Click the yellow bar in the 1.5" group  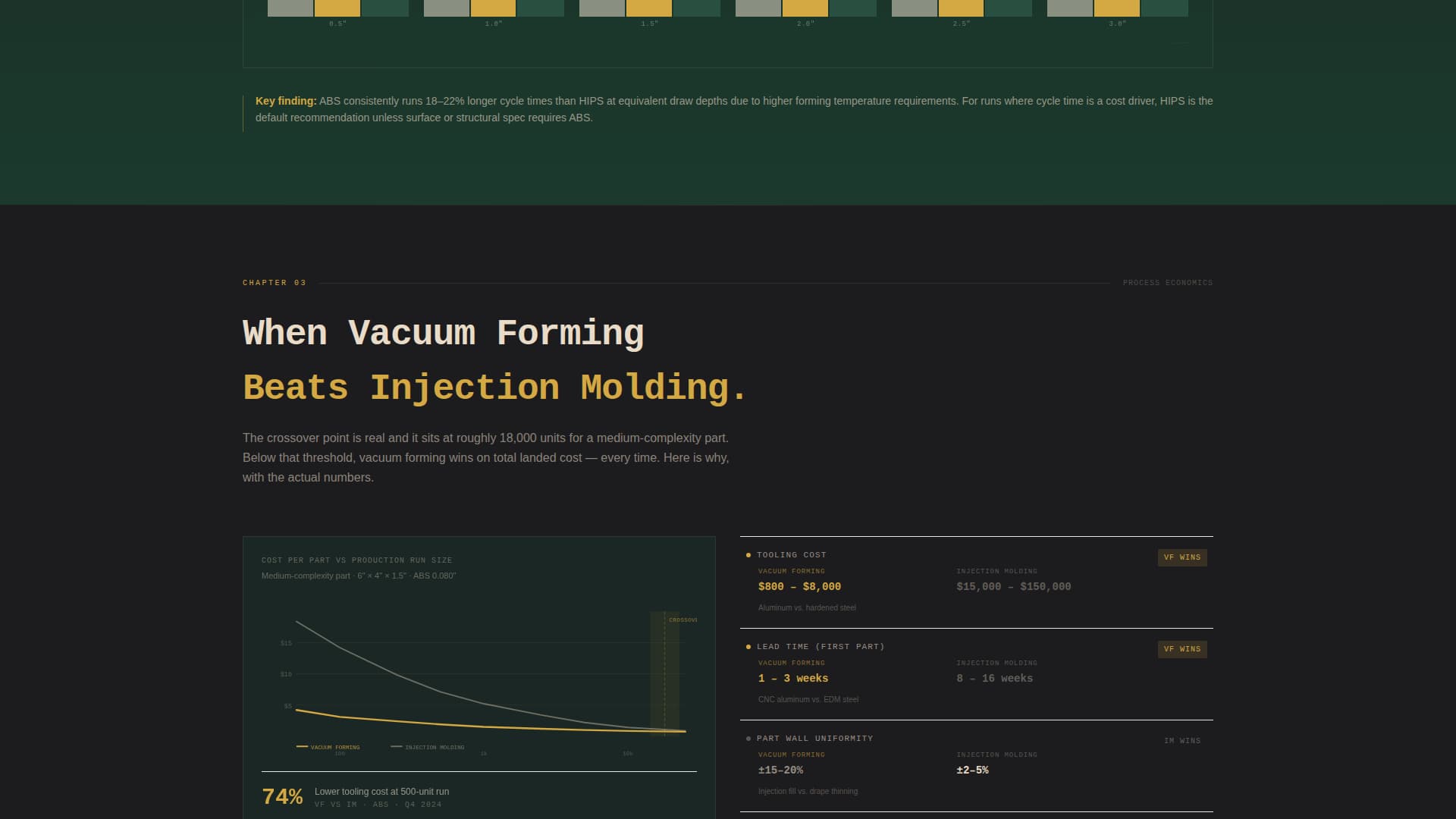pyautogui.click(x=648, y=8)
